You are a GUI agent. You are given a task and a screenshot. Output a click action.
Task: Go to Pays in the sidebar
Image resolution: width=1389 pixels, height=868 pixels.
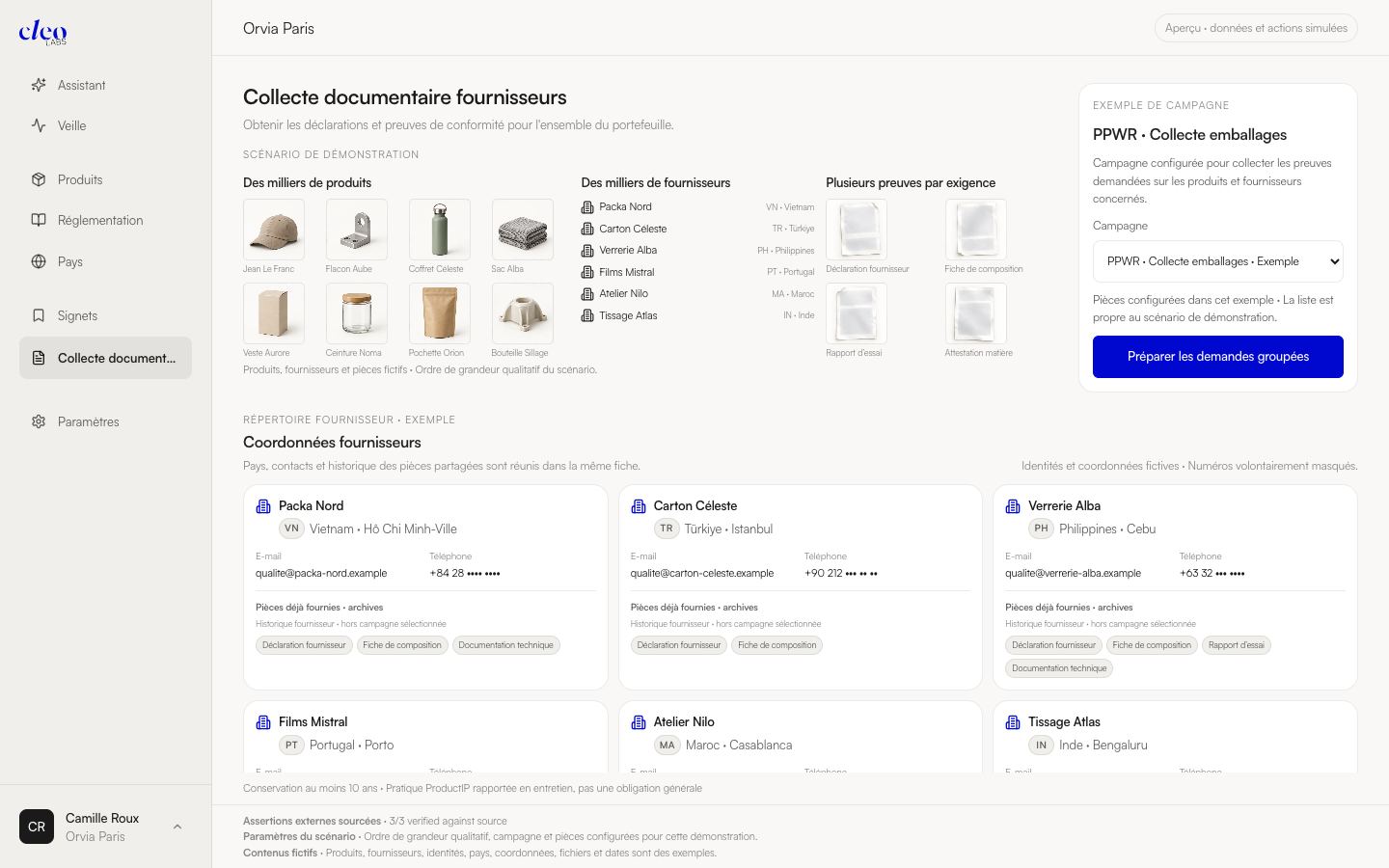pyautogui.click(x=106, y=261)
